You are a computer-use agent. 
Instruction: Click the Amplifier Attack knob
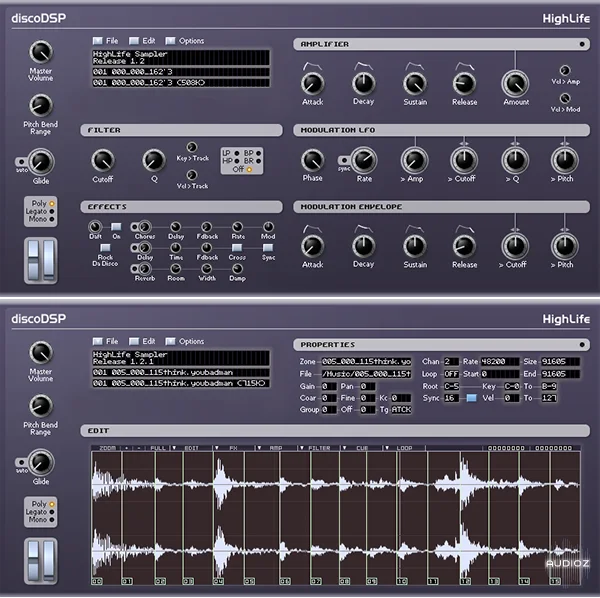pyautogui.click(x=313, y=84)
